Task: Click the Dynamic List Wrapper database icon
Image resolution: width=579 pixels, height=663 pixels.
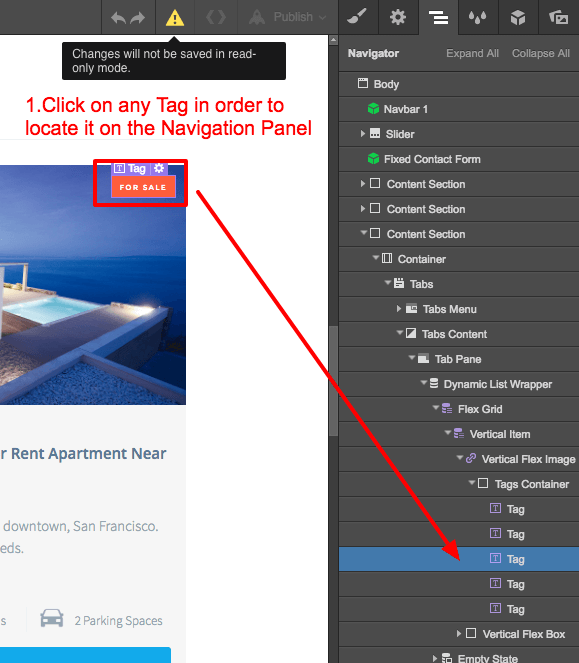Action: 434,384
